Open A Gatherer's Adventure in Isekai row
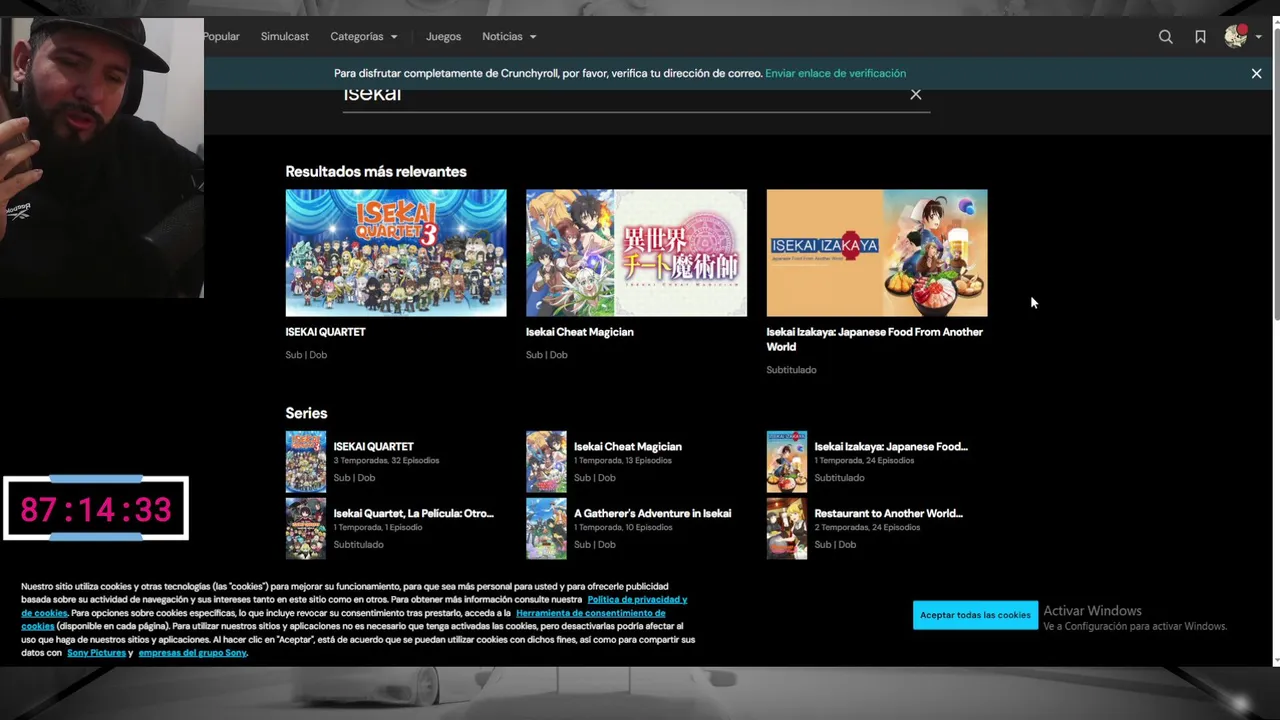1280x720 pixels. pos(652,514)
